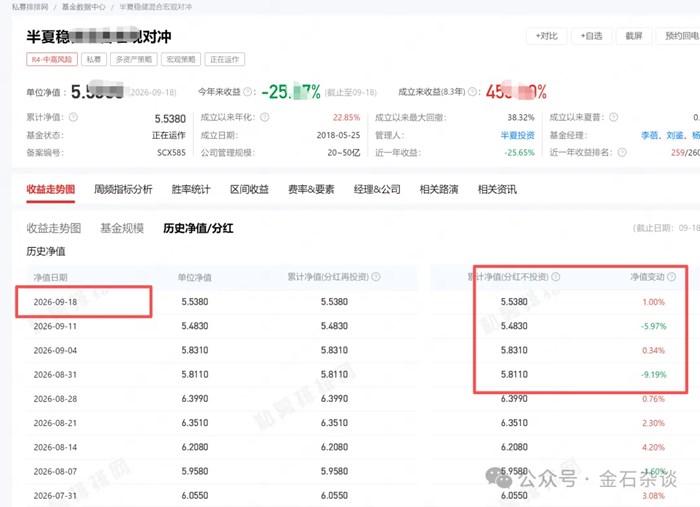Switch to 胜率统计 tab

pos(191,190)
